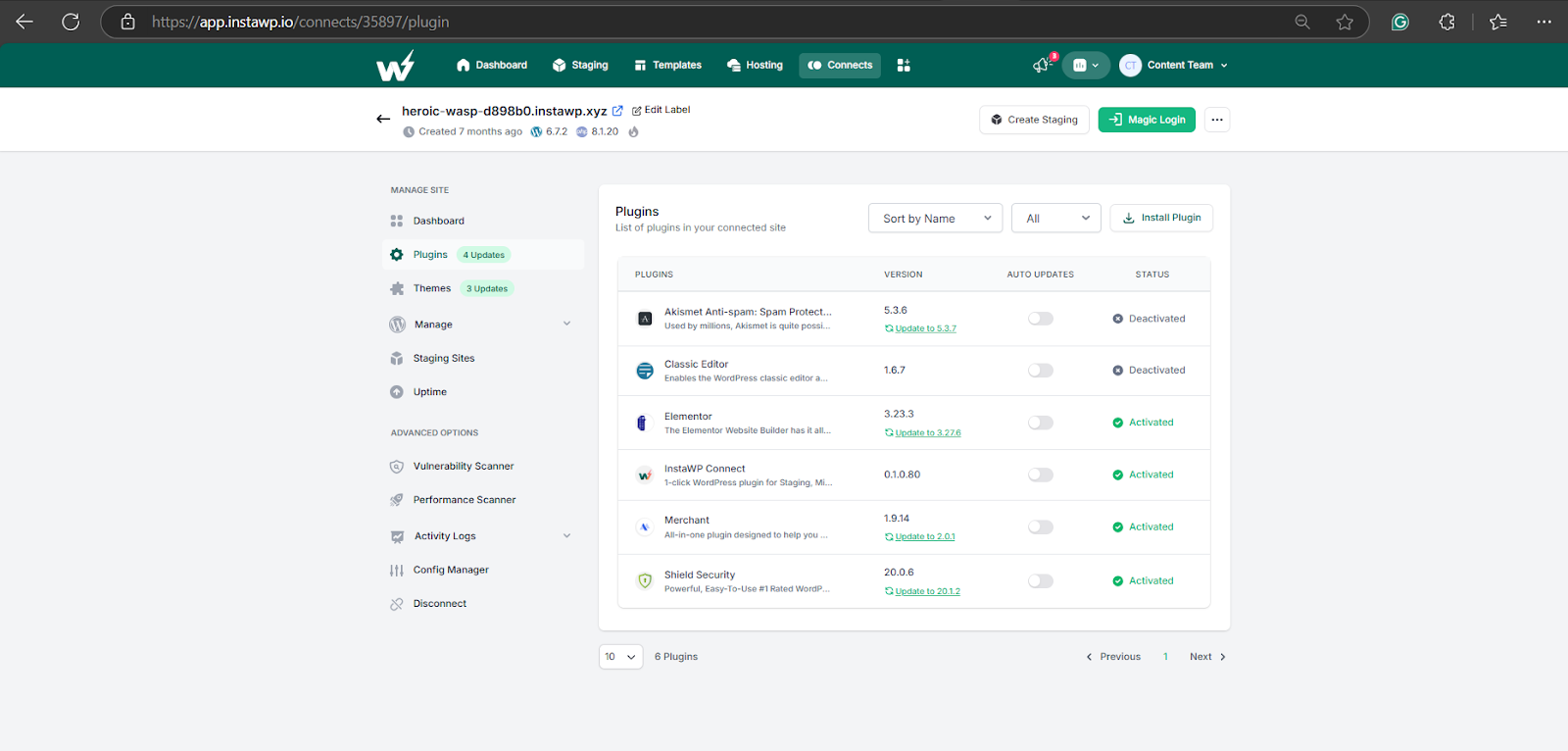
Task: Click the Classic Editor plugin icon
Action: [x=645, y=371]
